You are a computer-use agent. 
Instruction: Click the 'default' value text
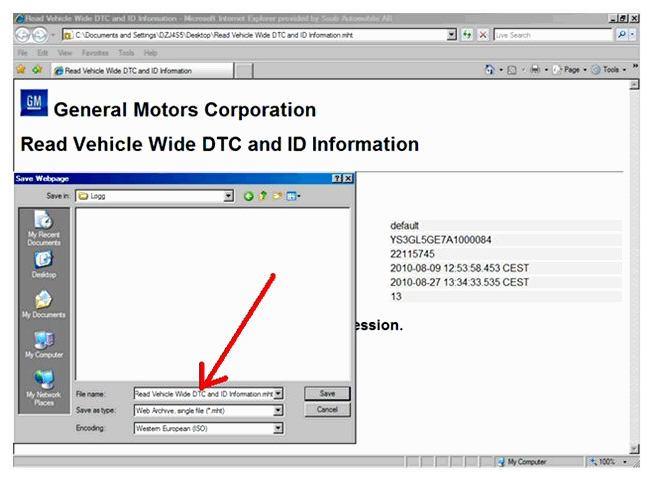(x=404, y=226)
